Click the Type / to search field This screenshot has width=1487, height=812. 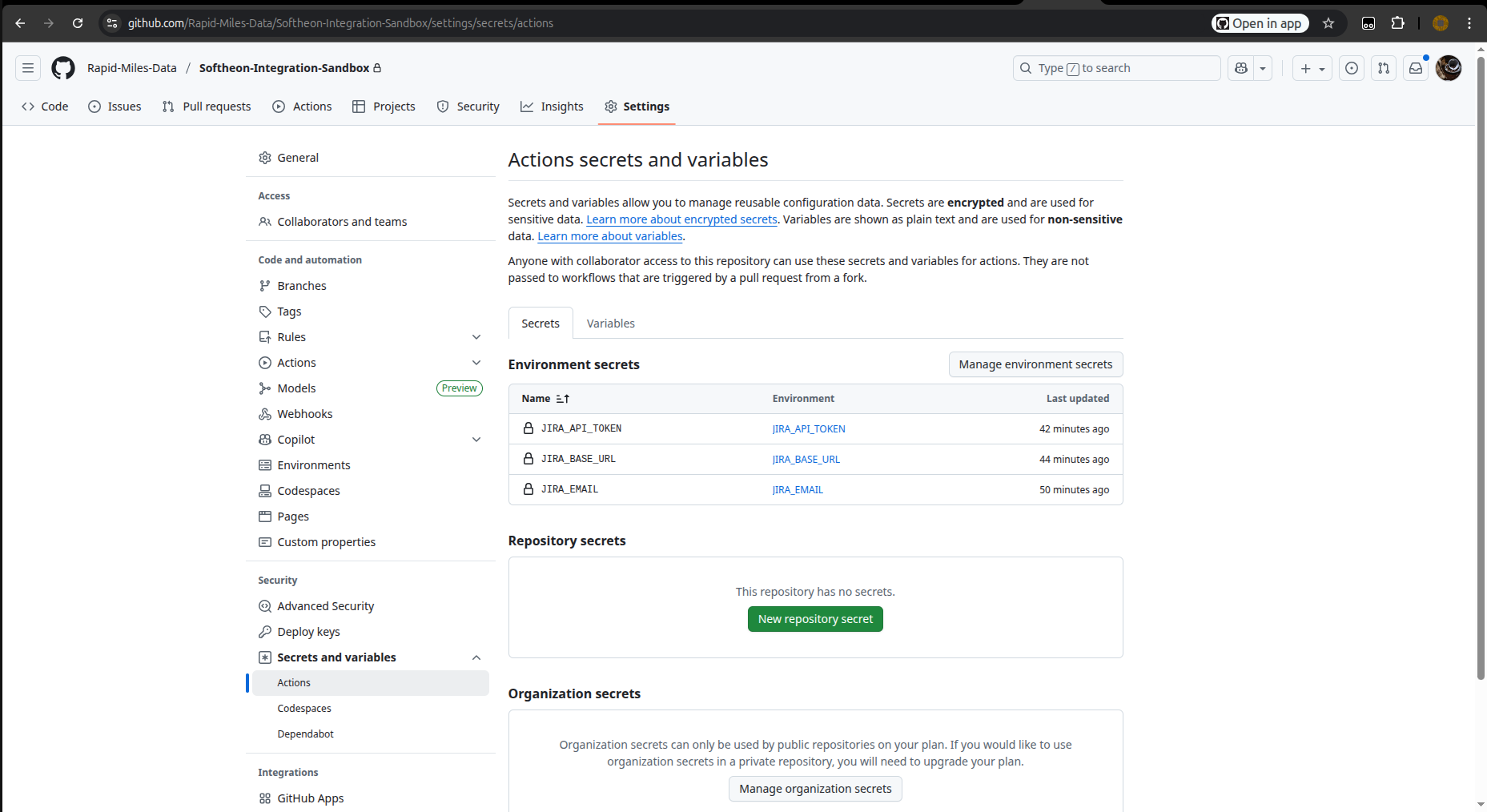pyautogui.click(x=1117, y=68)
